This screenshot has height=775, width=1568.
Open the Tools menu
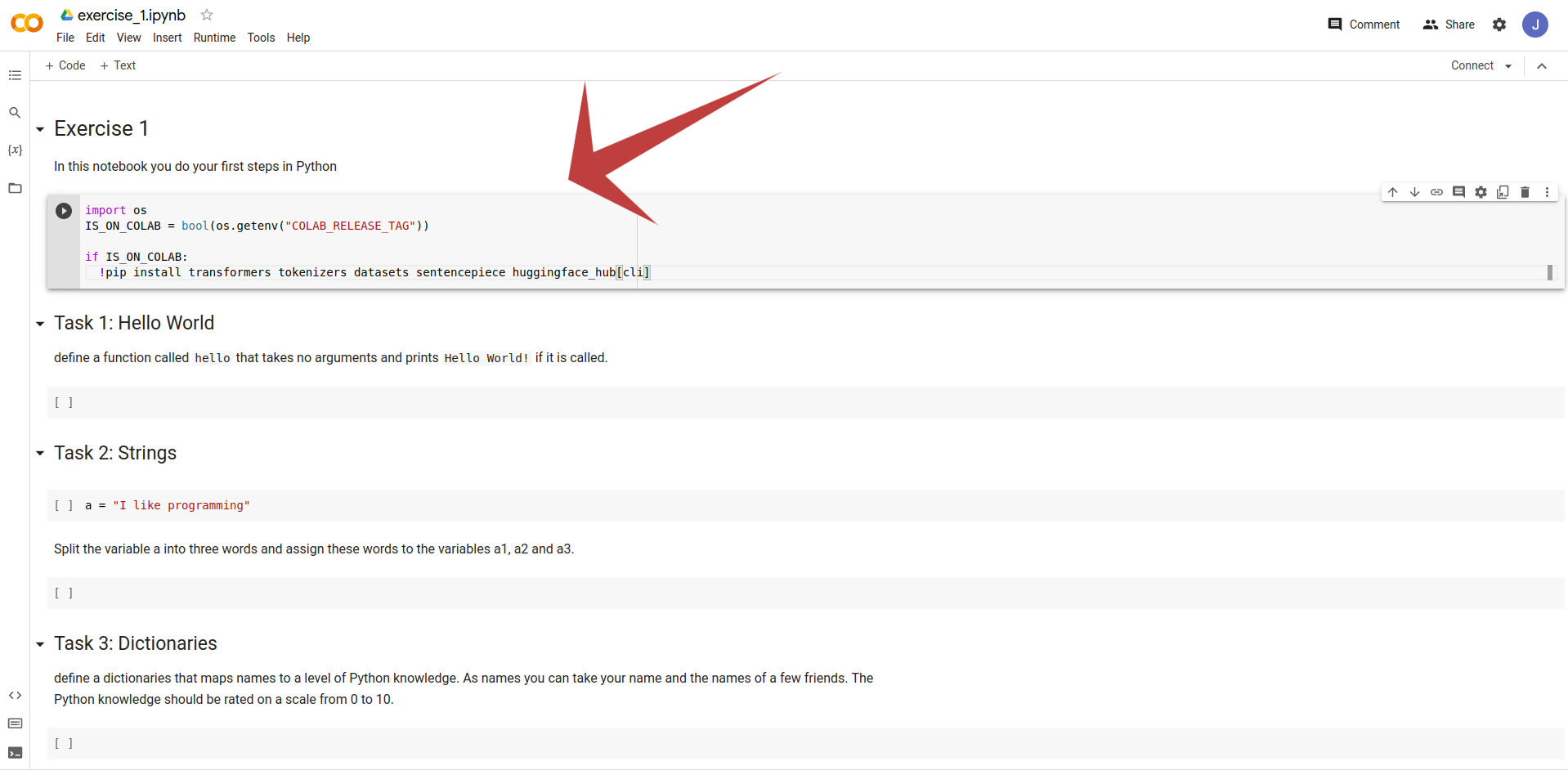(x=262, y=38)
